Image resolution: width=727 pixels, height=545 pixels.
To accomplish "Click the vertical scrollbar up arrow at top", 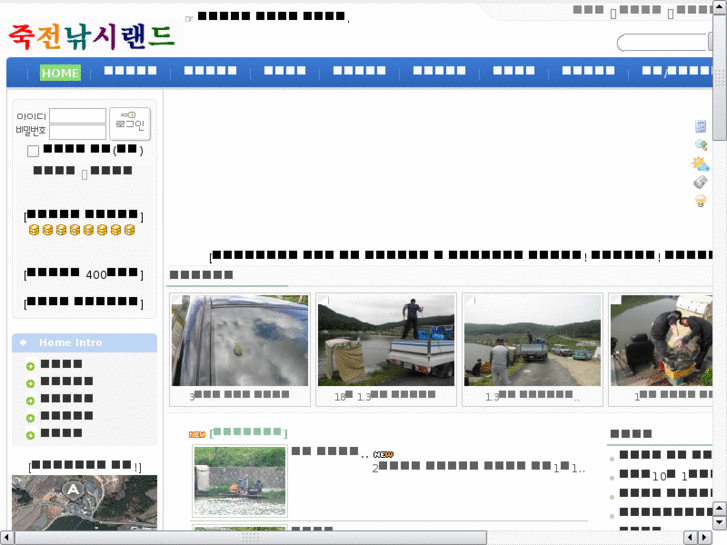I will 720,6.
